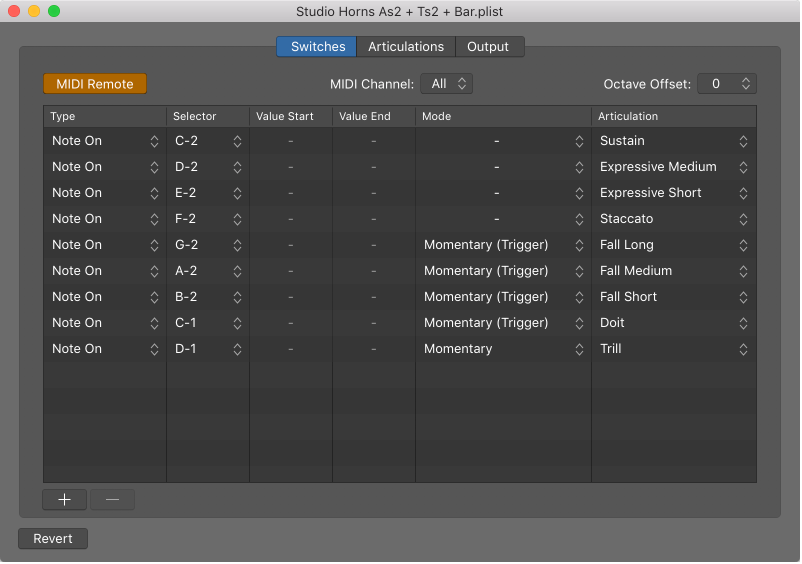Toggle the MIDI Remote button
802x564 pixels.
95,84
